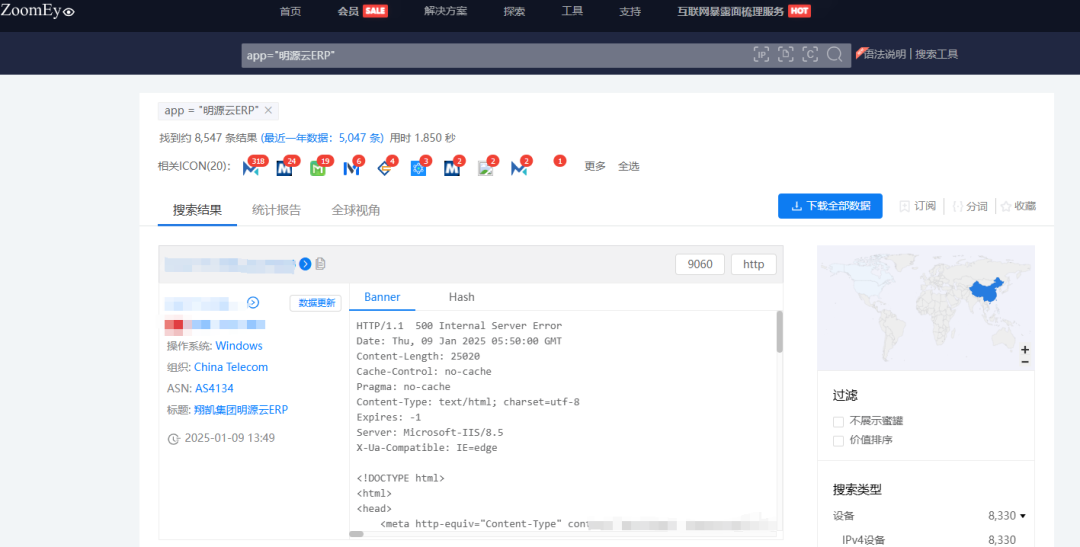
Task: Click the ZoomEye logo
Action: click(x=38, y=10)
